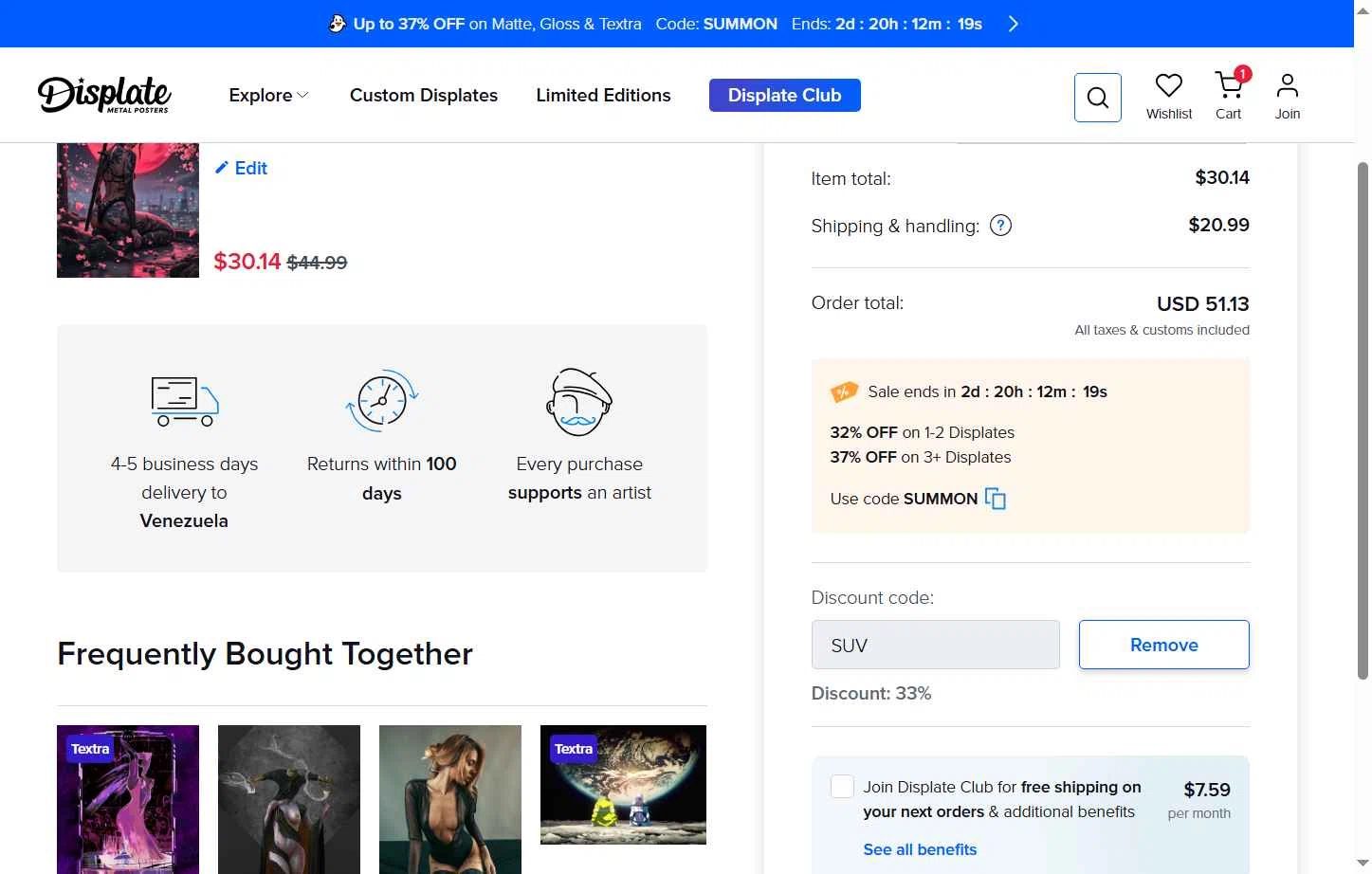This screenshot has height=874, width=1372.
Task: Click the Displate Club button
Action: (784, 96)
